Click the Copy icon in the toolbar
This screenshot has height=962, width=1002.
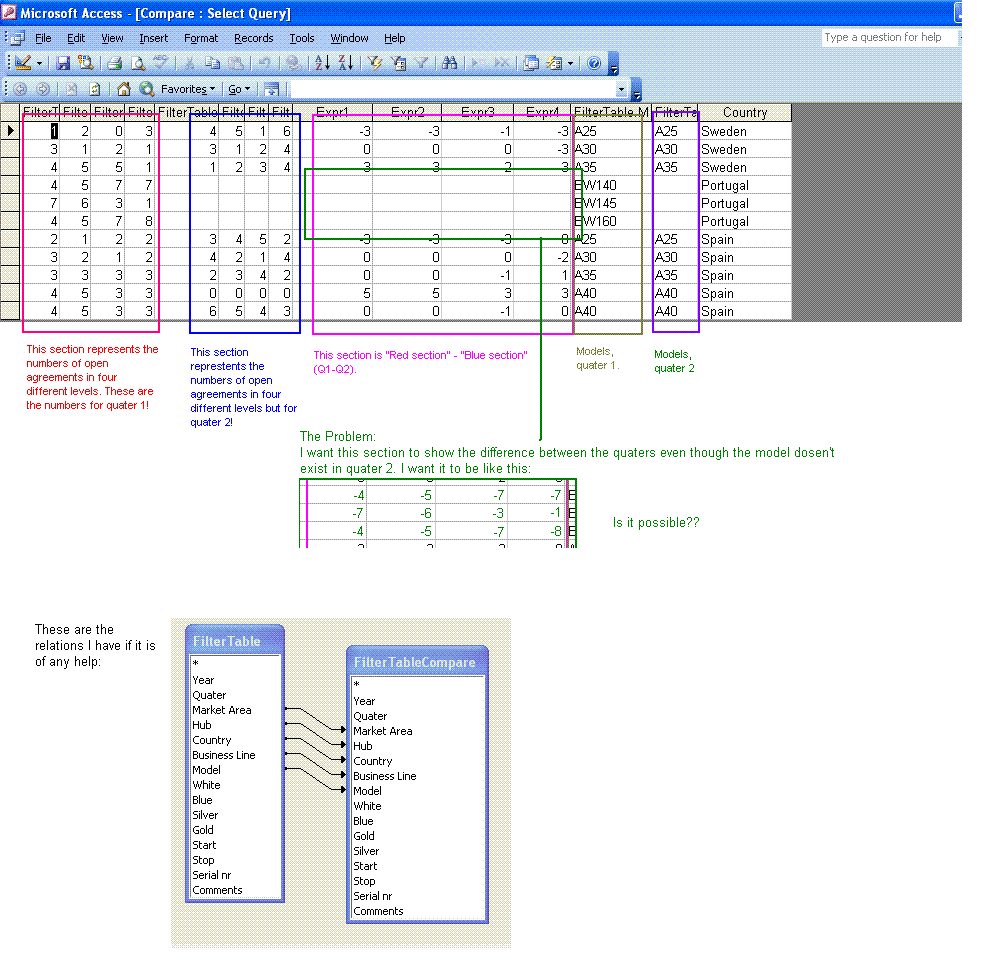(212, 63)
